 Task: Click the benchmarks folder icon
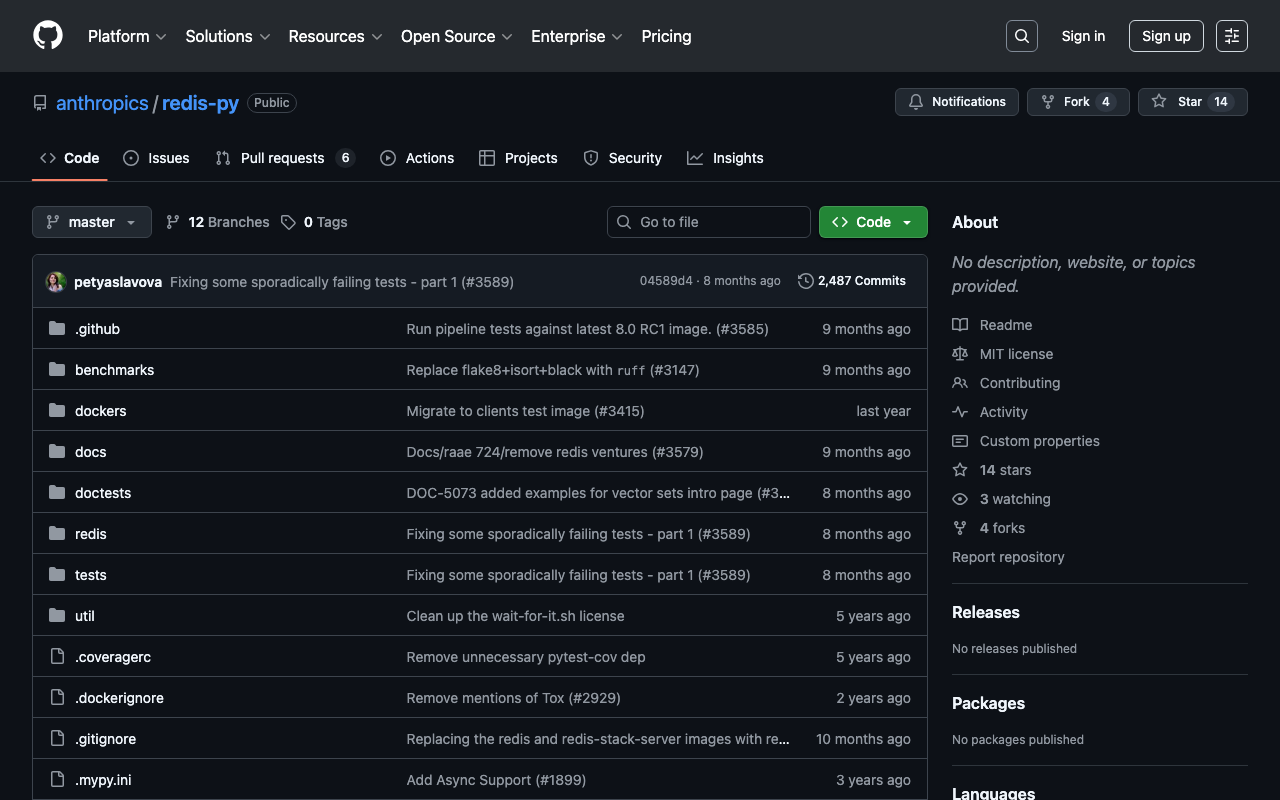click(57, 370)
